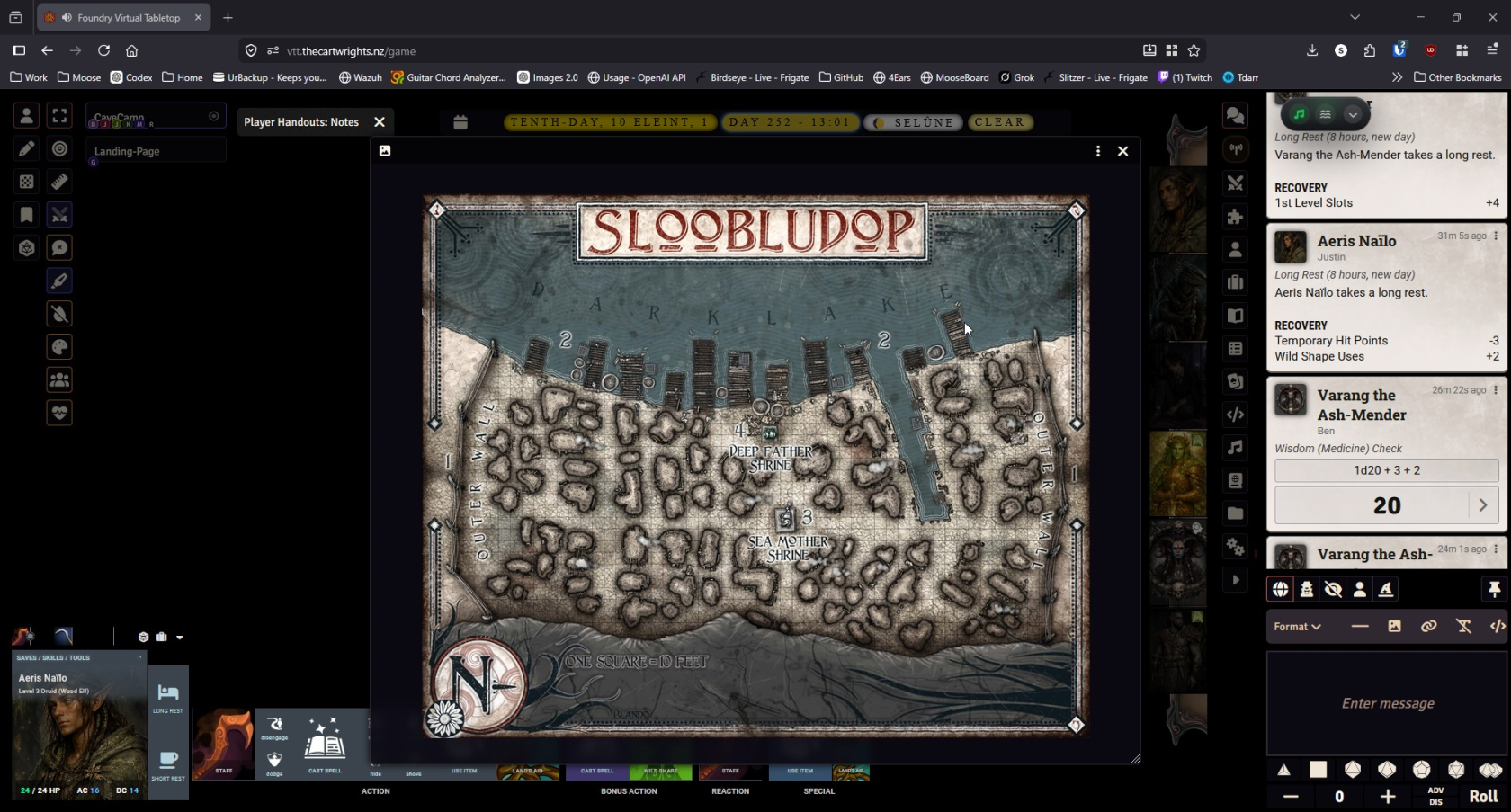Toggle the hidden droplet tool
Screen dimensions: 1511x812
[x=59, y=314]
